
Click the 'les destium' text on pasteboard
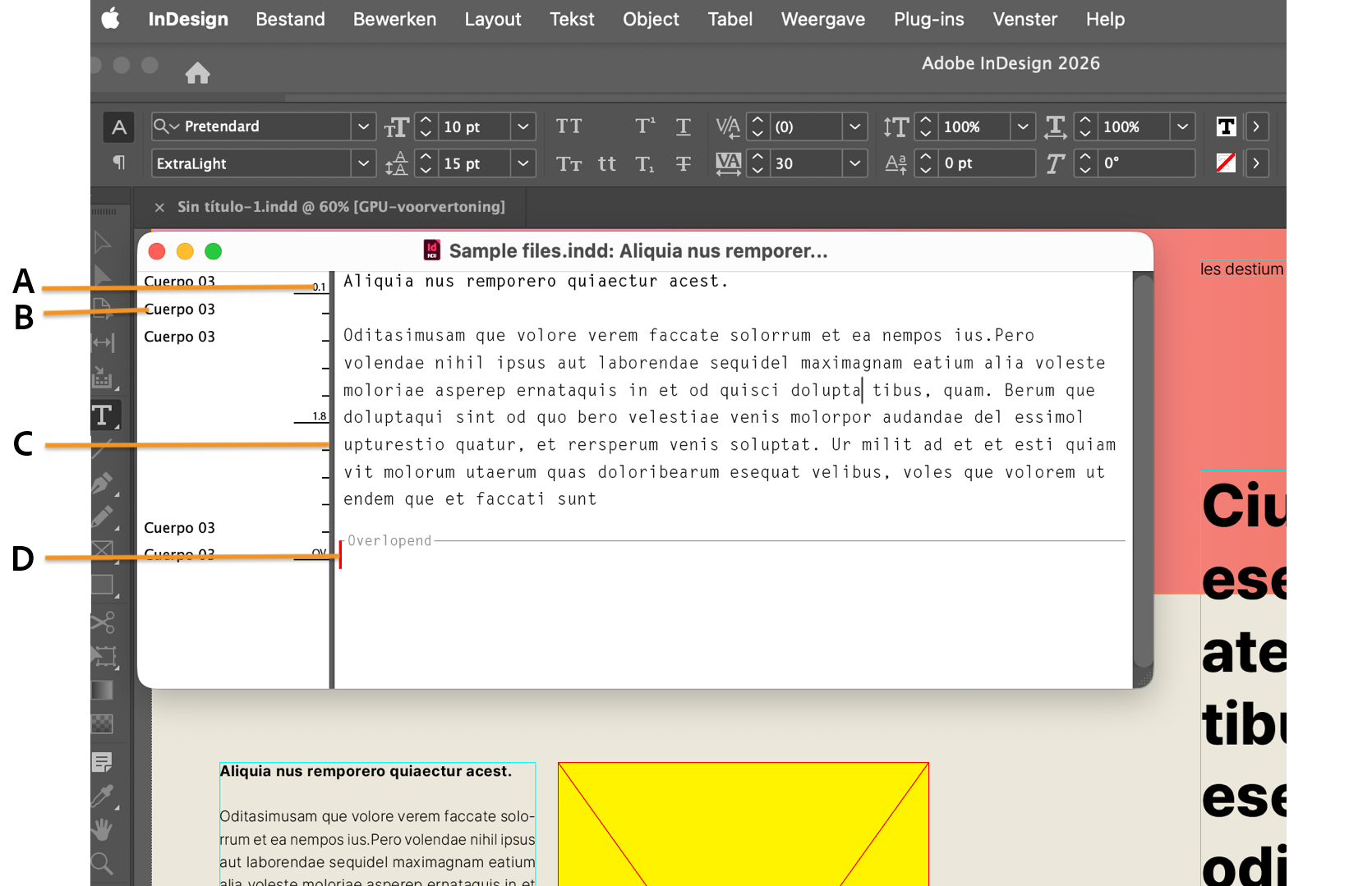tap(1241, 269)
